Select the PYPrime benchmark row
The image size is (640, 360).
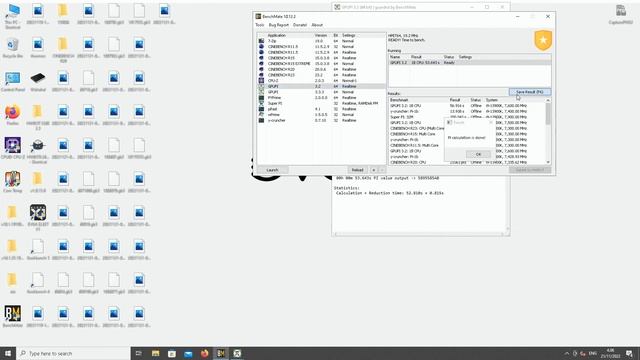321,98
